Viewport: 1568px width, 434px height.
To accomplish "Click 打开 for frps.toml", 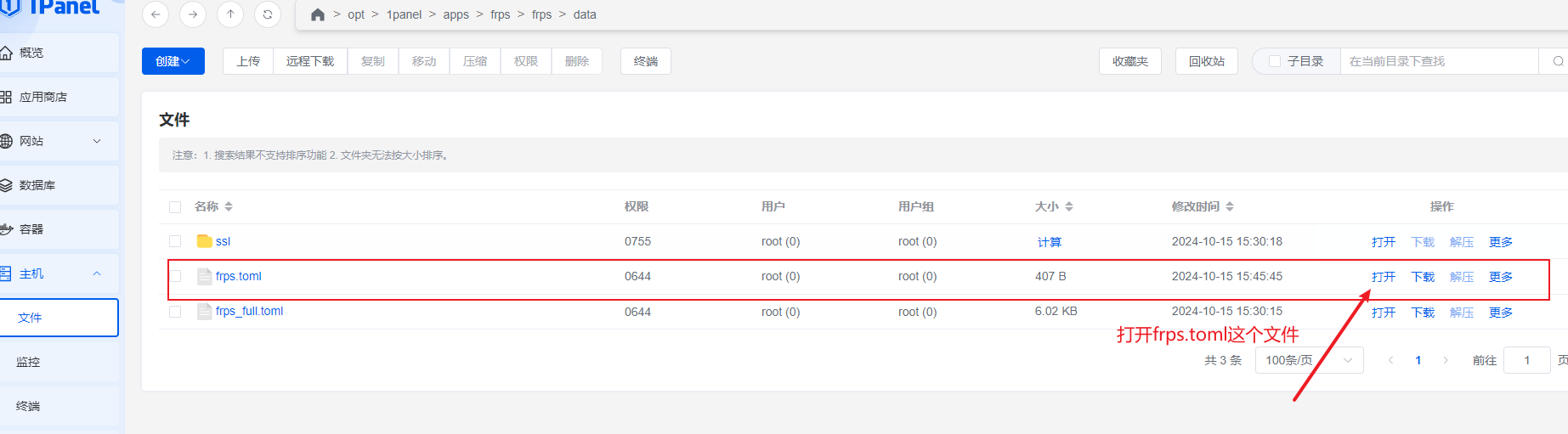I will [1384, 277].
